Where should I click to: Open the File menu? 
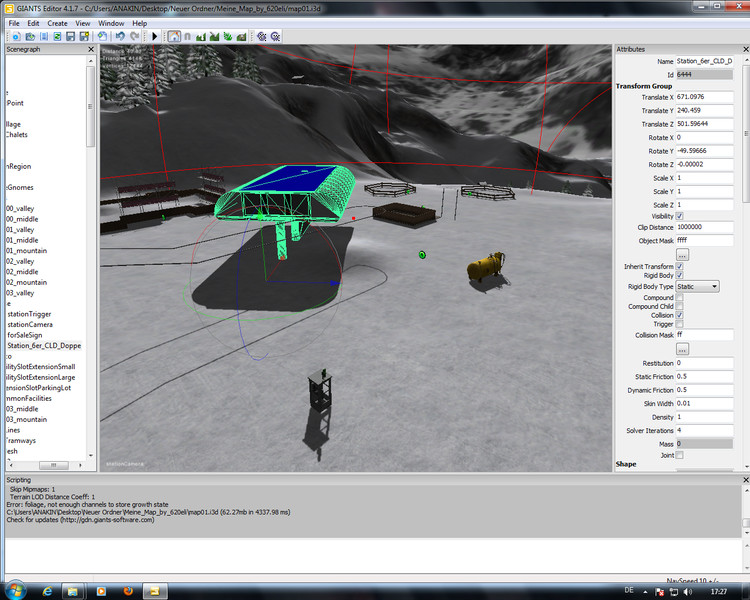pos(14,23)
